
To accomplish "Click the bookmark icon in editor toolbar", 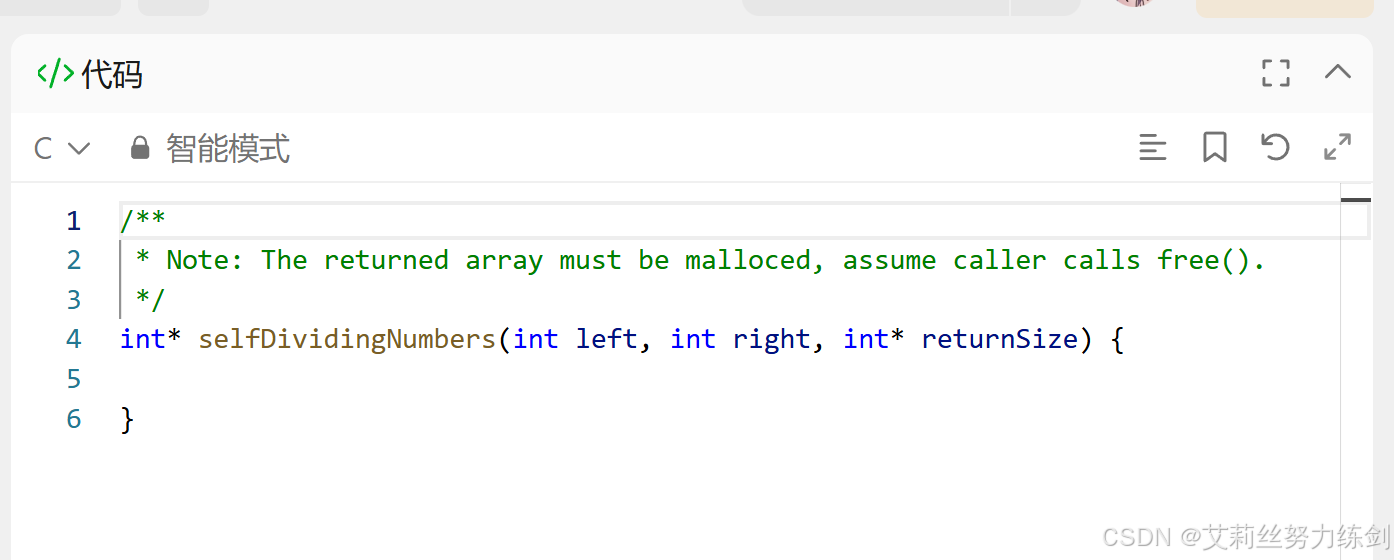I will click(1214, 148).
